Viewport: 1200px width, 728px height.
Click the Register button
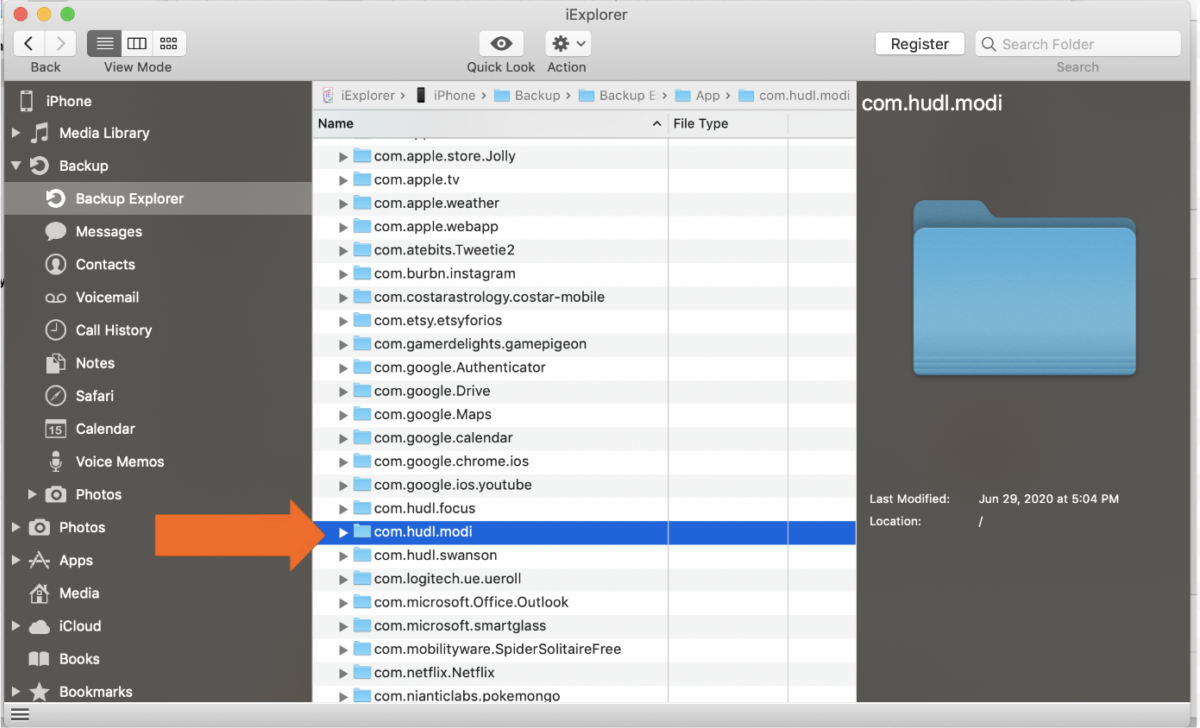point(919,44)
